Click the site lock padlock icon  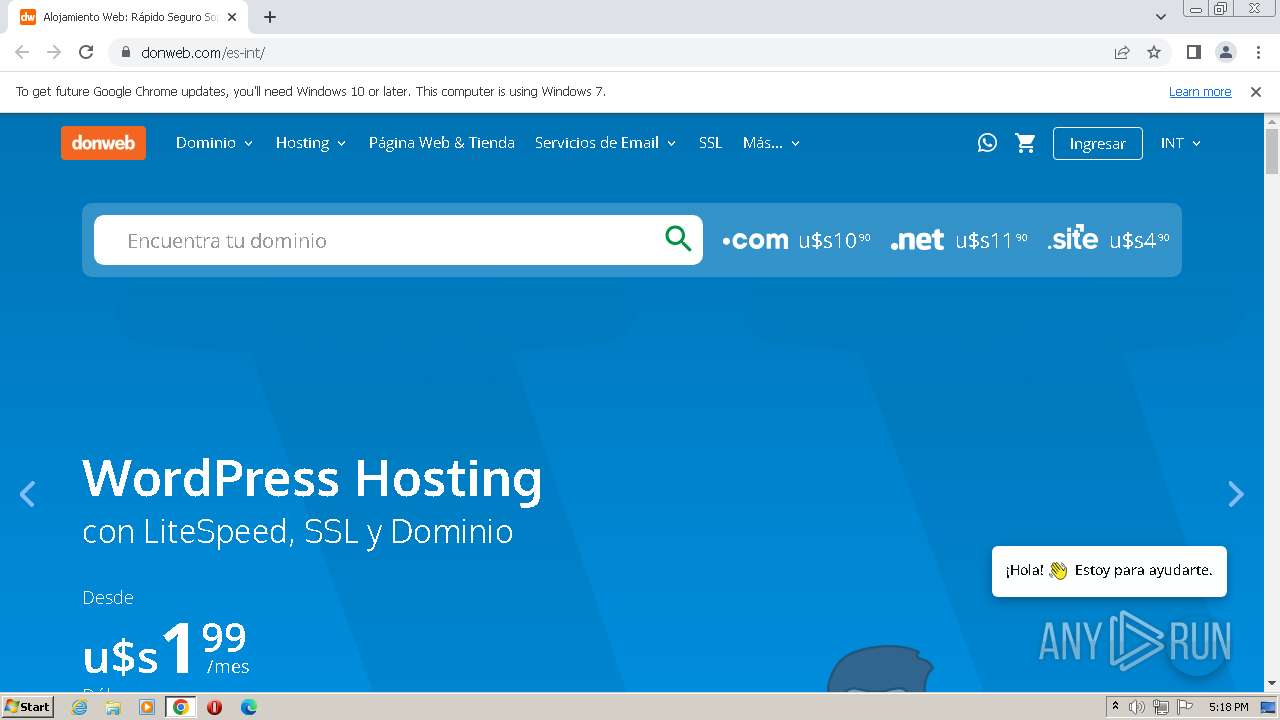(126, 52)
